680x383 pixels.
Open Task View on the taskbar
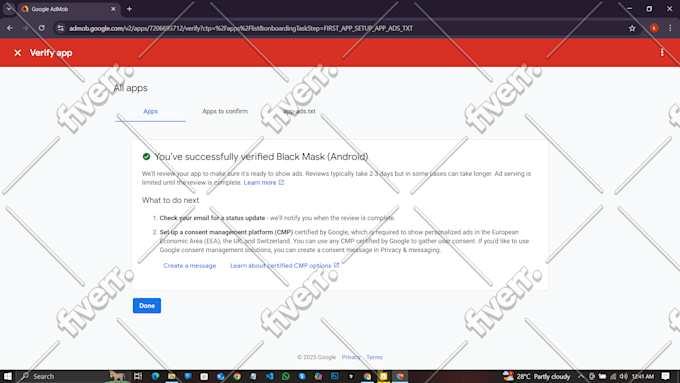[x=138, y=376]
